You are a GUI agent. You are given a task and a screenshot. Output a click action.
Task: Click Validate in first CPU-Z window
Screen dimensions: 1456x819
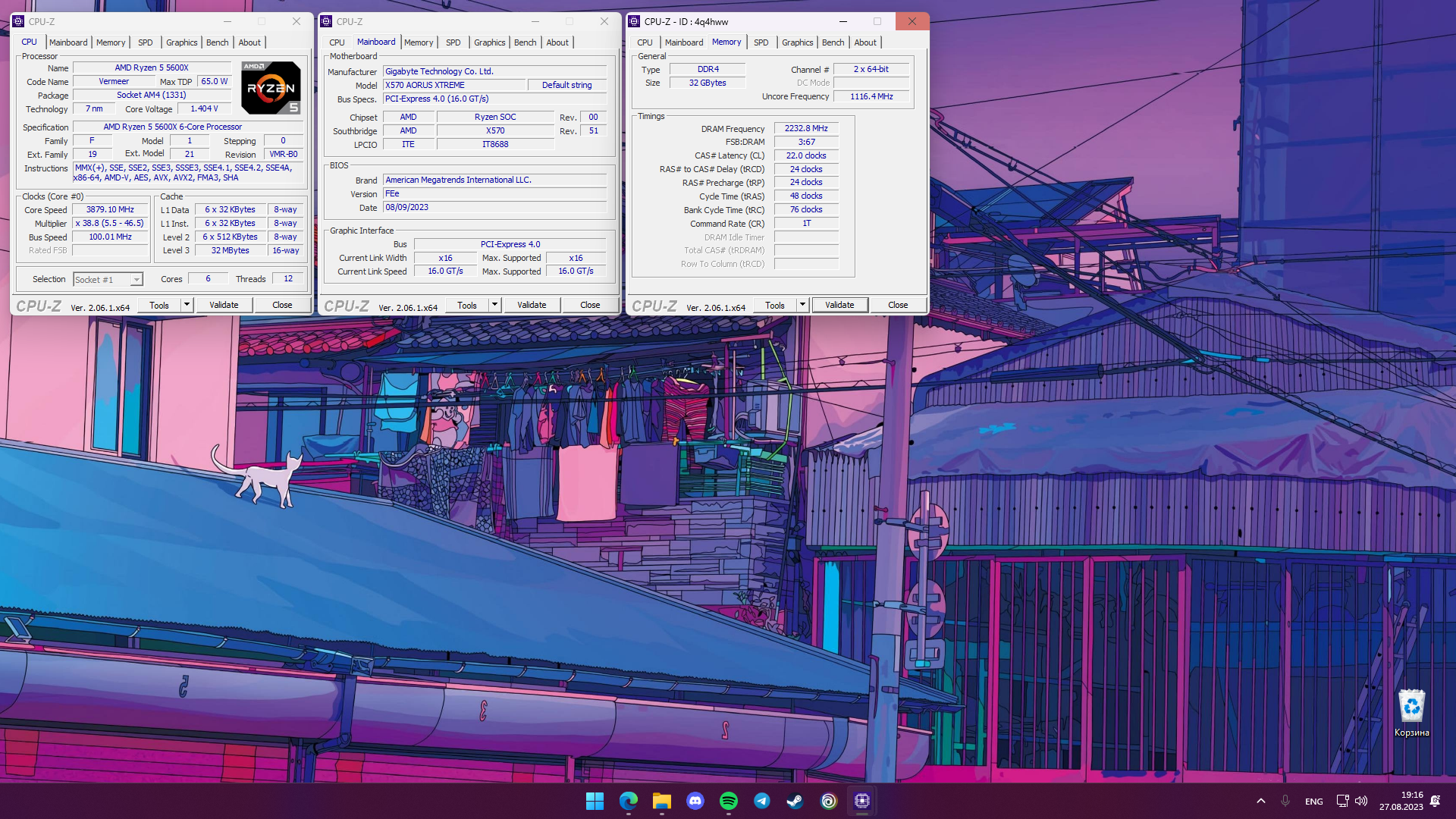point(224,305)
